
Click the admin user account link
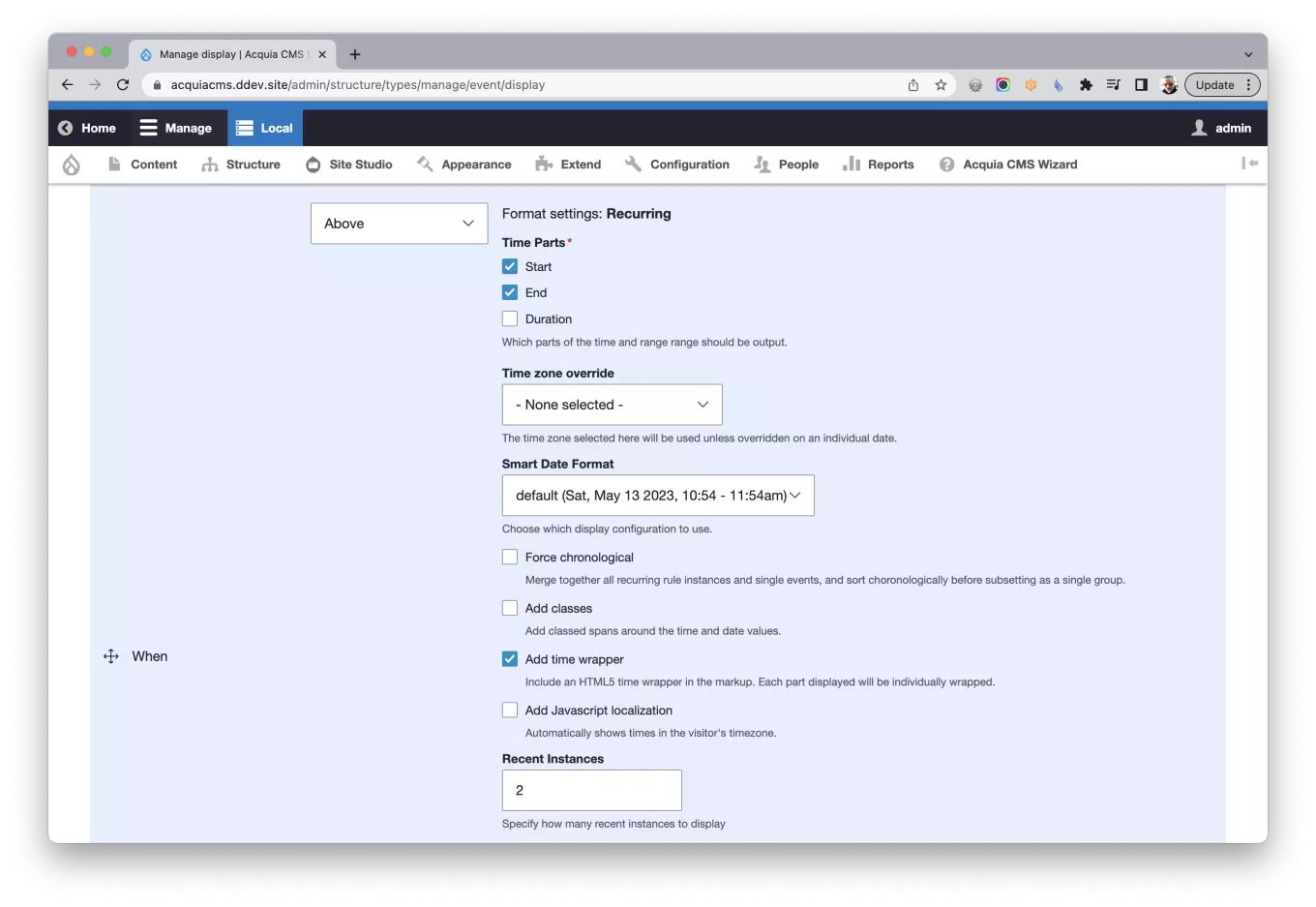(1221, 128)
